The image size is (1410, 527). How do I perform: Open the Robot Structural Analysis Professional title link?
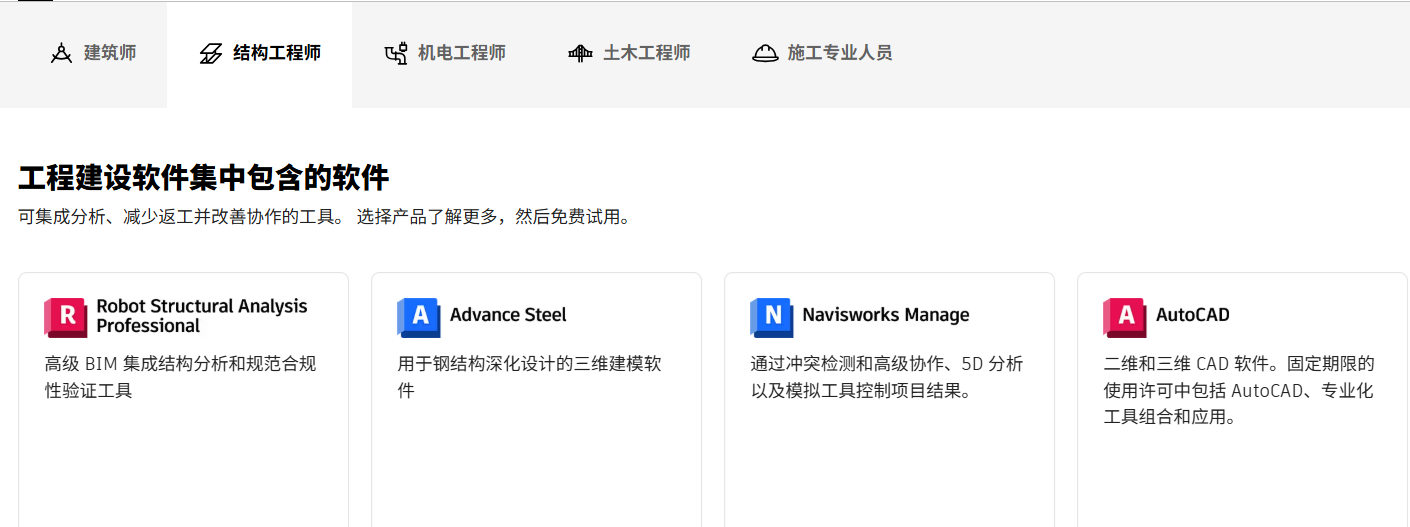tap(201, 316)
